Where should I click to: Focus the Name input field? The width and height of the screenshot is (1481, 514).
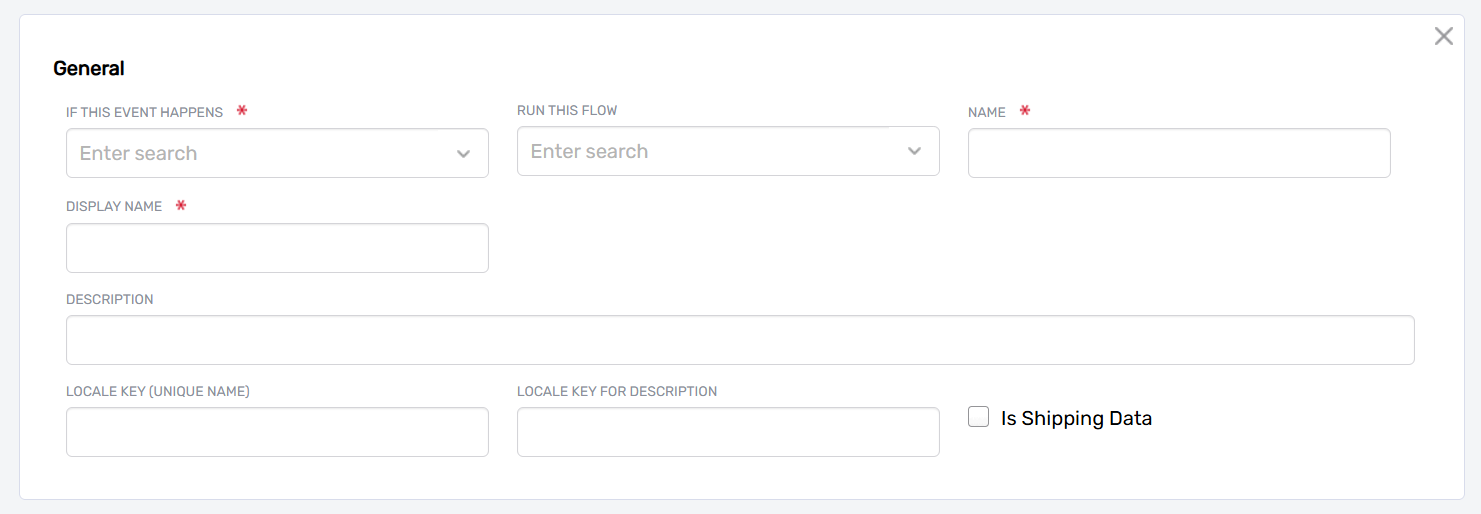pos(1179,153)
